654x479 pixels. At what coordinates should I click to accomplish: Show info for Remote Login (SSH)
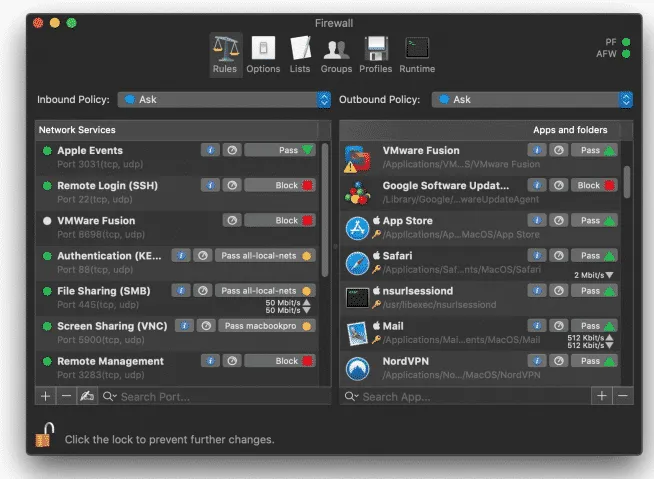click(x=211, y=185)
